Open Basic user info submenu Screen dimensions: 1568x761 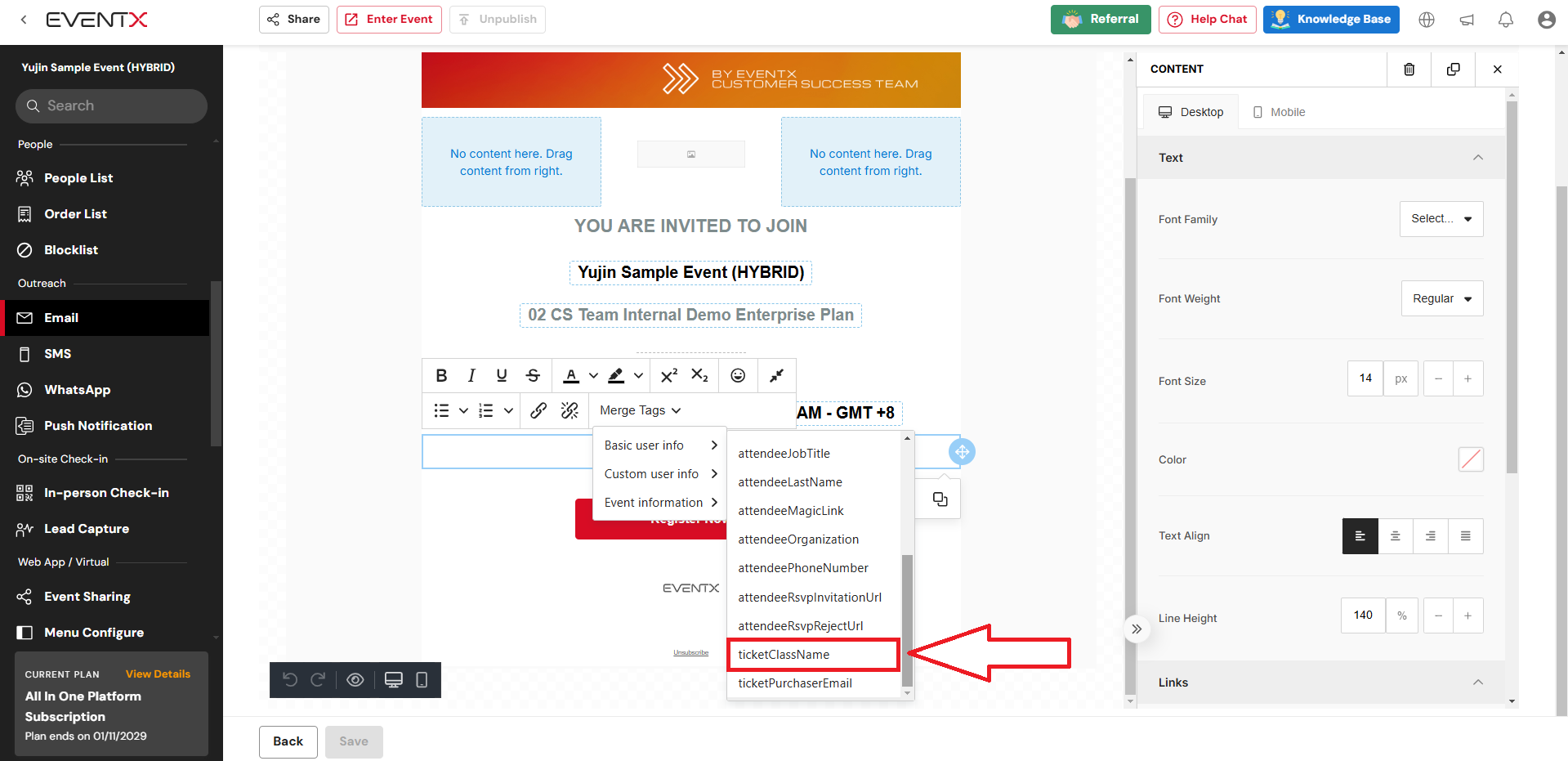tap(660, 445)
